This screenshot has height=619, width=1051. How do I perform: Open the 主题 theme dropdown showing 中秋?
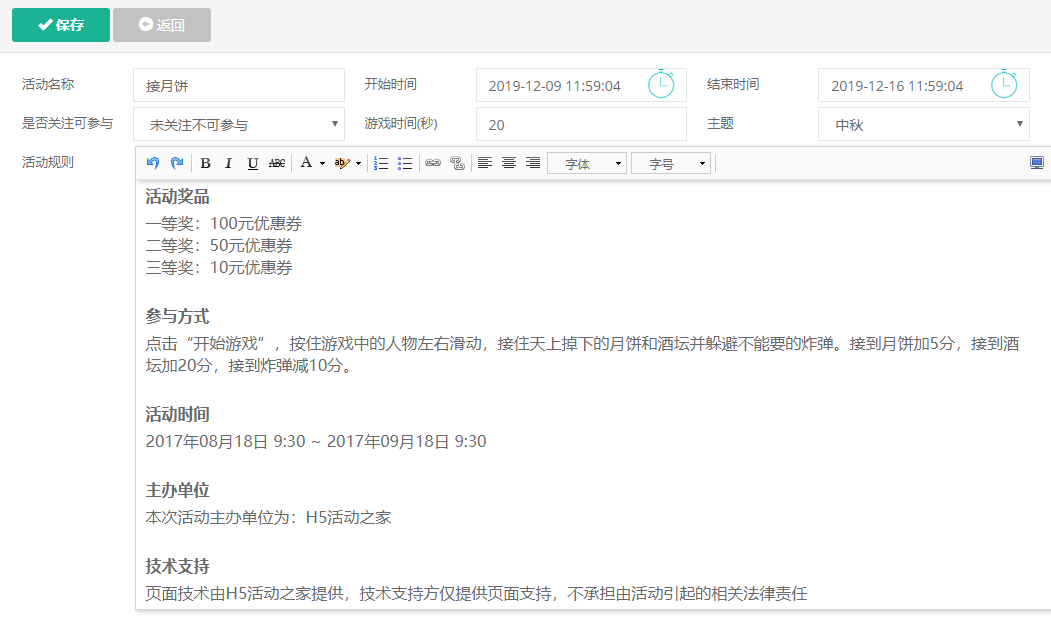coord(924,124)
